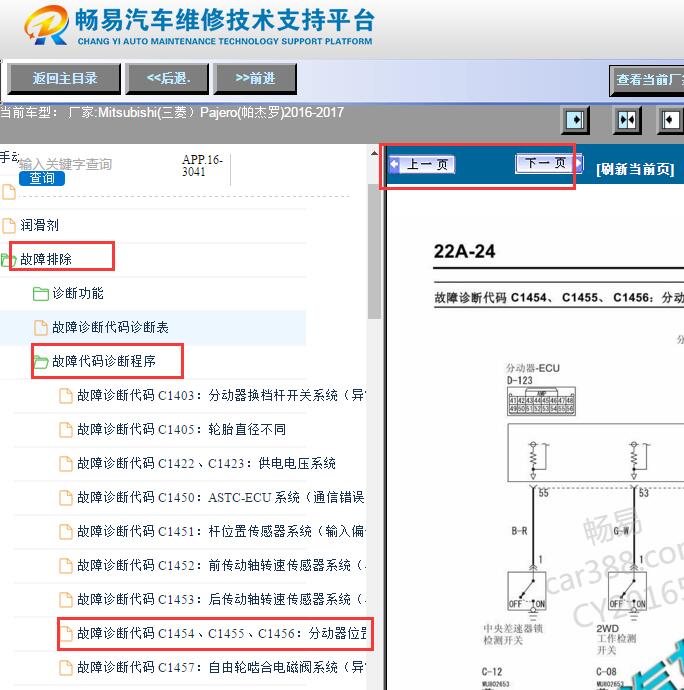The height and width of the screenshot is (690, 684).
Task: Go back with the <<后退 button
Action: coord(167,79)
